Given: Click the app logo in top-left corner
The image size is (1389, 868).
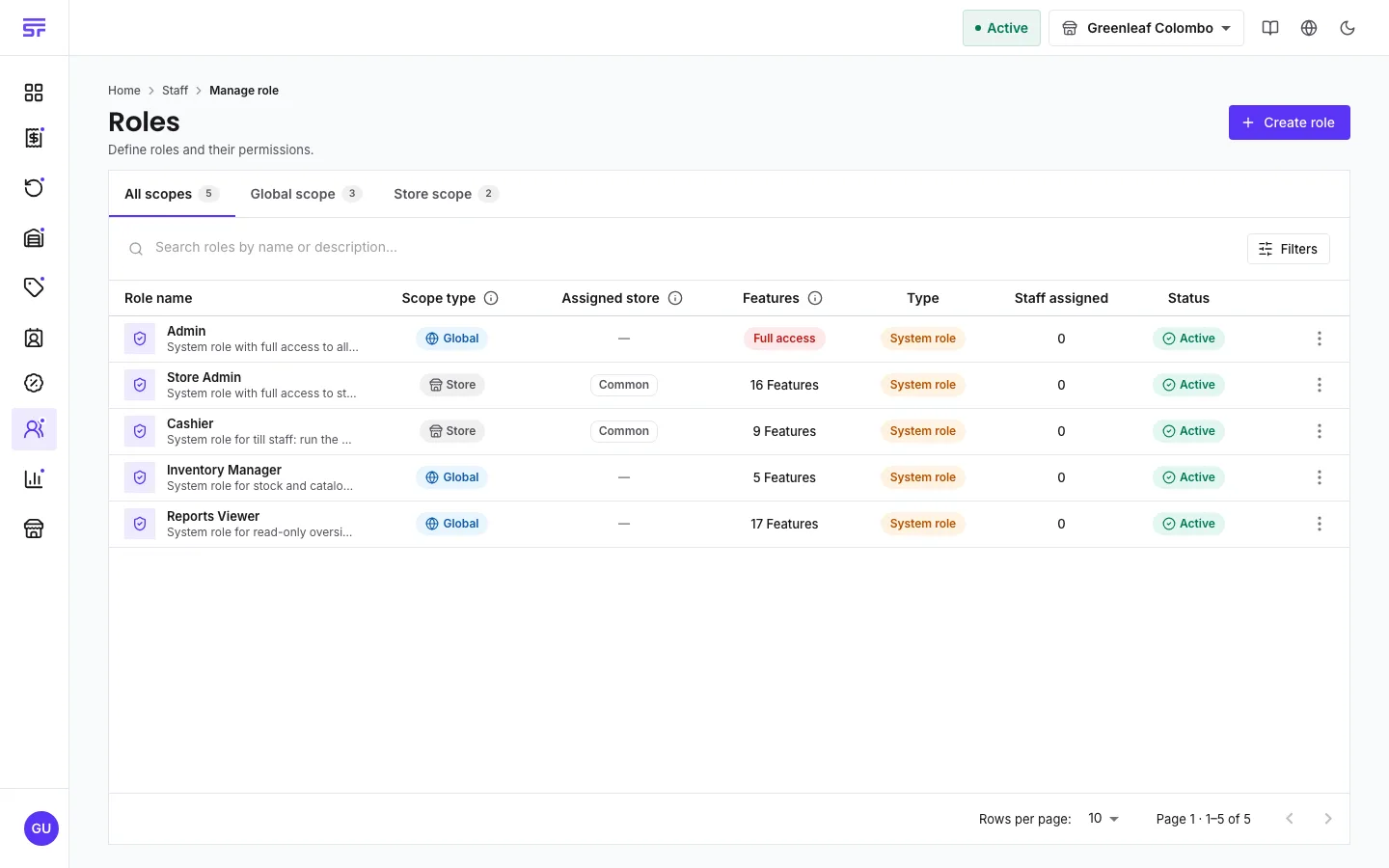Looking at the screenshot, I should (34, 28).
